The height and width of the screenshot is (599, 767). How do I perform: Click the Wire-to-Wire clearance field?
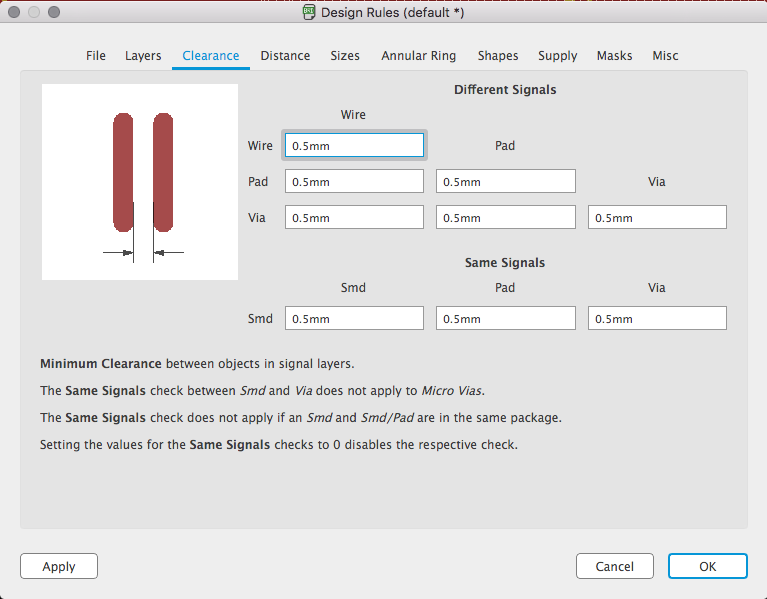point(354,145)
